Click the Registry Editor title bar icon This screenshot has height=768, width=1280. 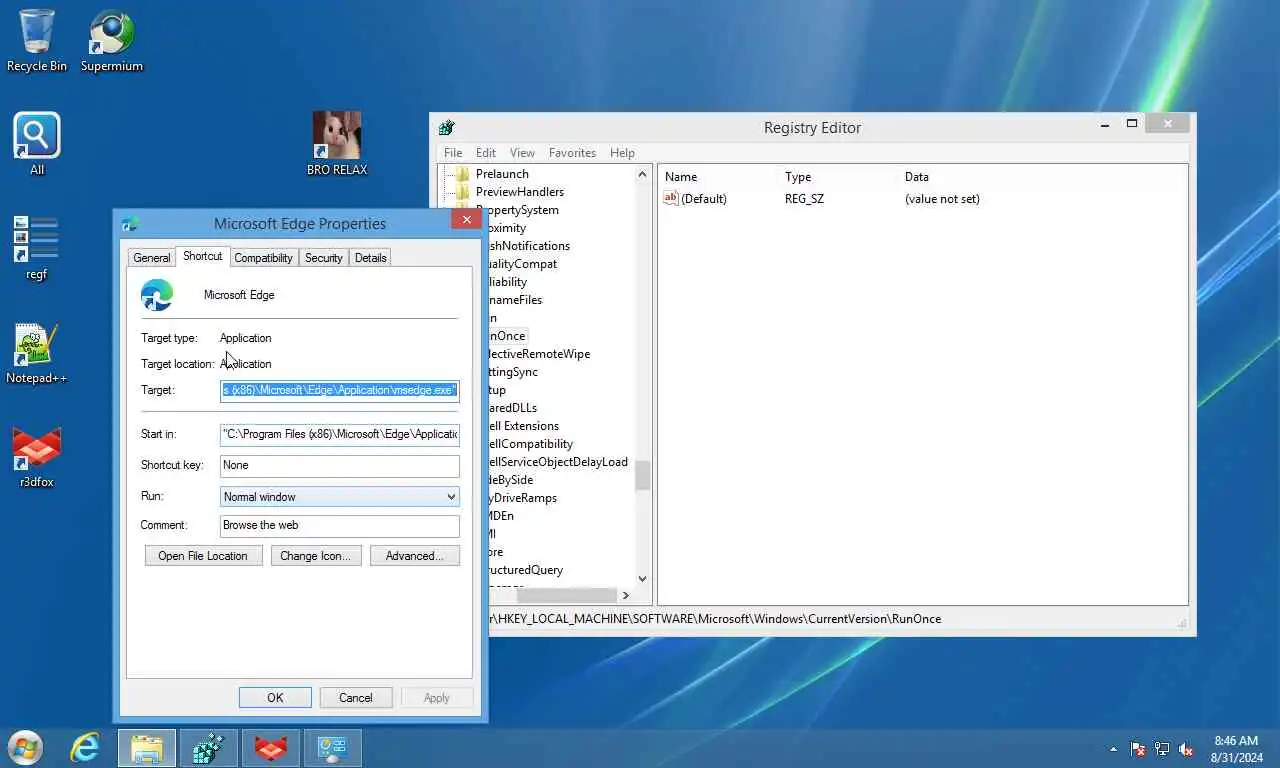coord(447,127)
